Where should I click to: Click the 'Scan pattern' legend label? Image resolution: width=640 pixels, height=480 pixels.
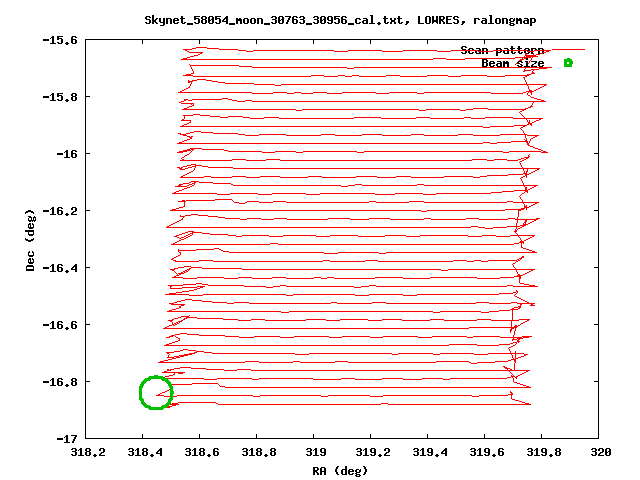pyautogui.click(x=502, y=50)
